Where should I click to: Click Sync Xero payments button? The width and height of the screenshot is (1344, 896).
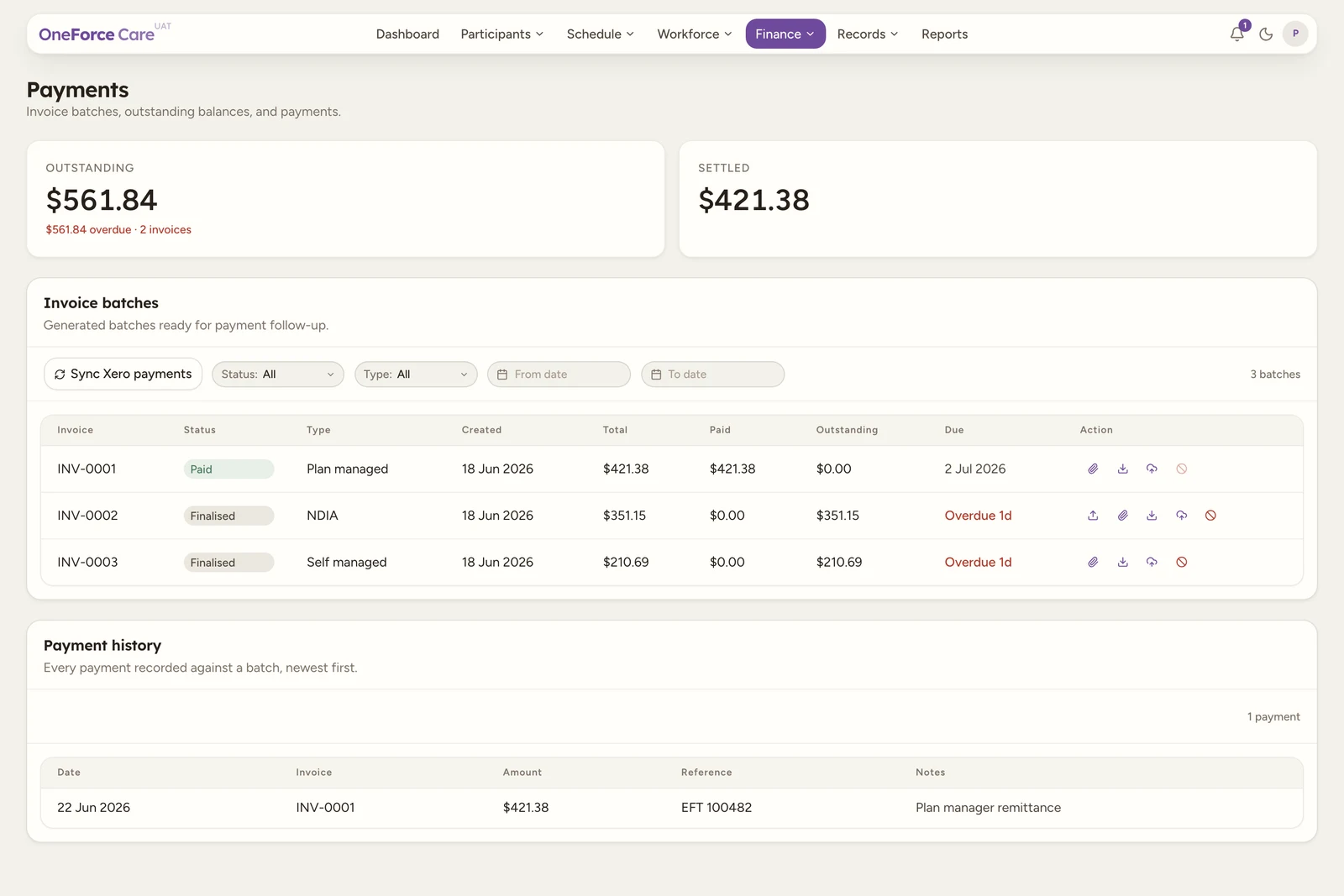[x=123, y=375]
